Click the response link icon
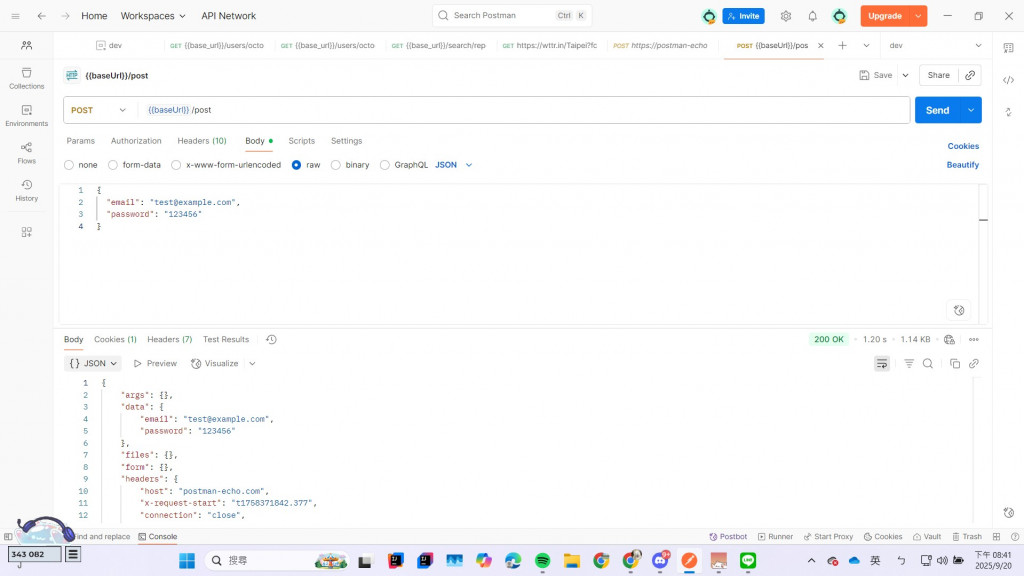 [x=974, y=363]
